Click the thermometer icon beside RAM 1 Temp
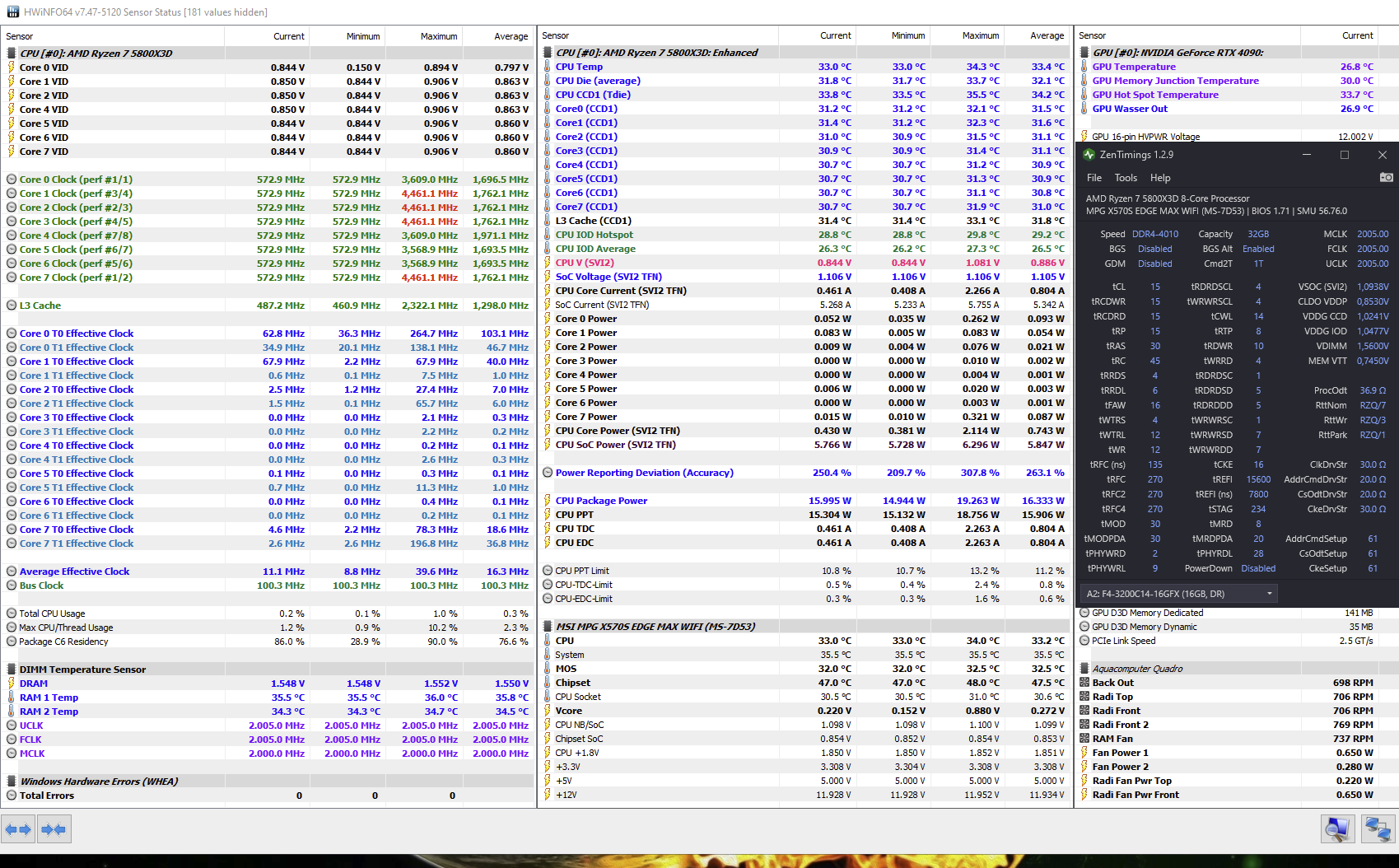1399x868 pixels. tap(12, 698)
